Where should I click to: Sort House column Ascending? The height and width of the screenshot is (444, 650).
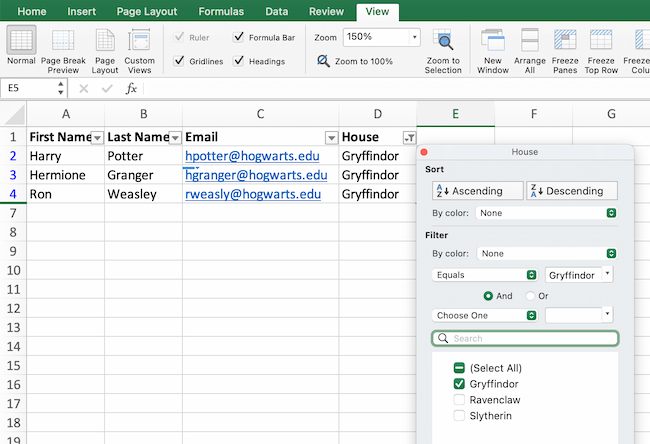(x=477, y=191)
